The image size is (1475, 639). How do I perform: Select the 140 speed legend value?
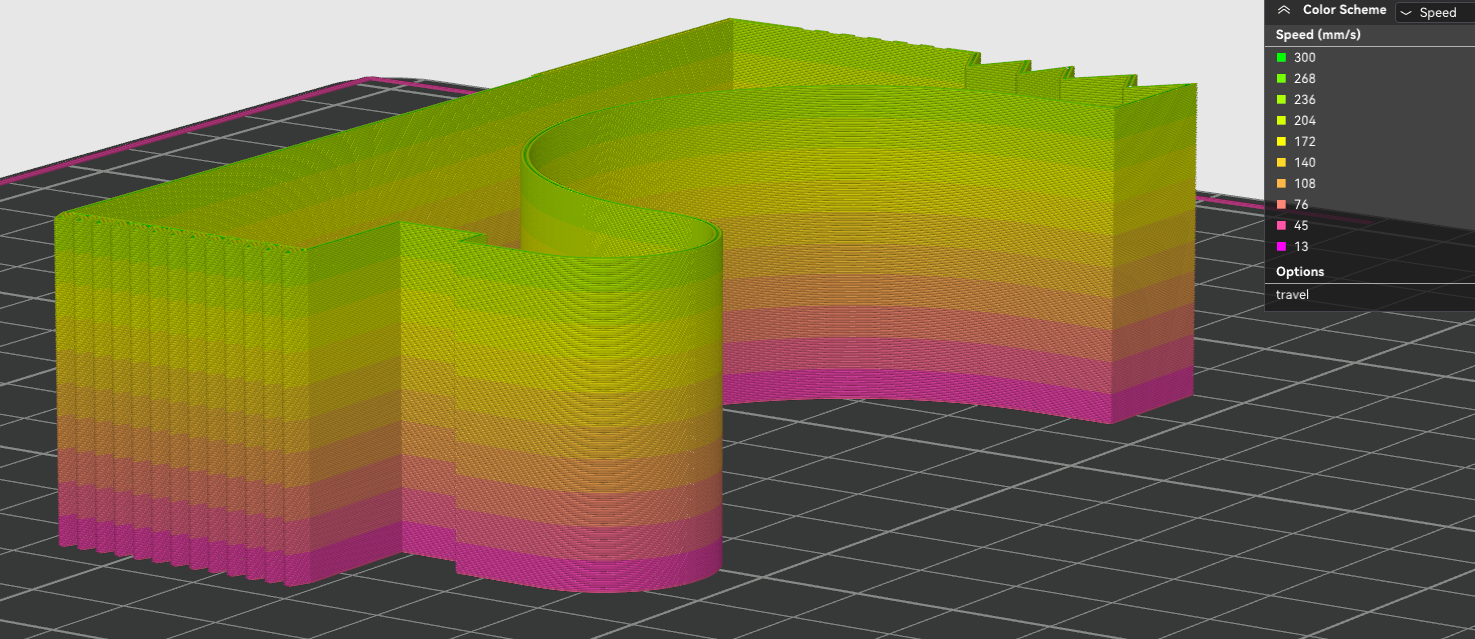coord(1304,163)
